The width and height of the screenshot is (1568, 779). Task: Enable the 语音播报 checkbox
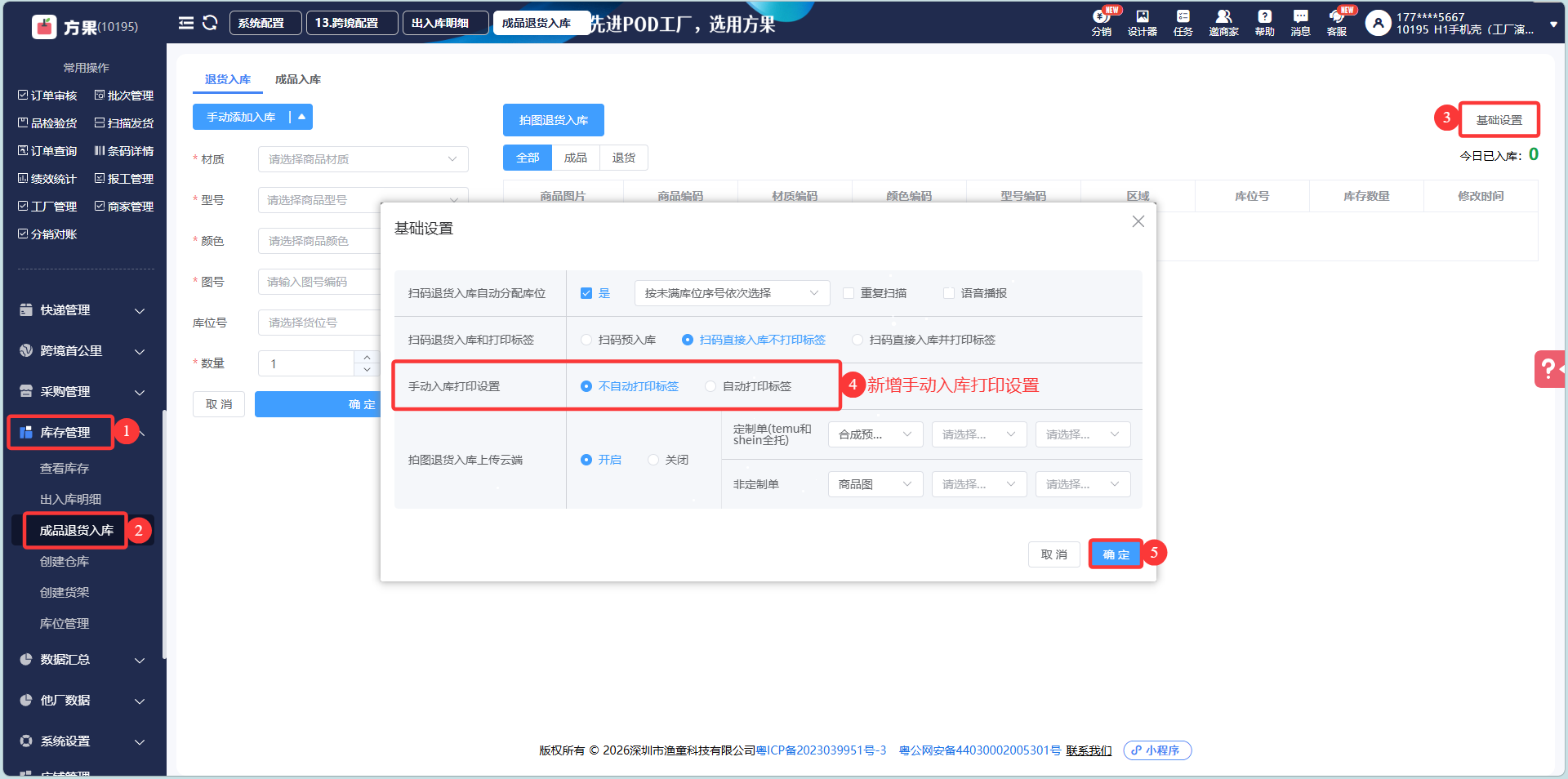[x=949, y=293]
